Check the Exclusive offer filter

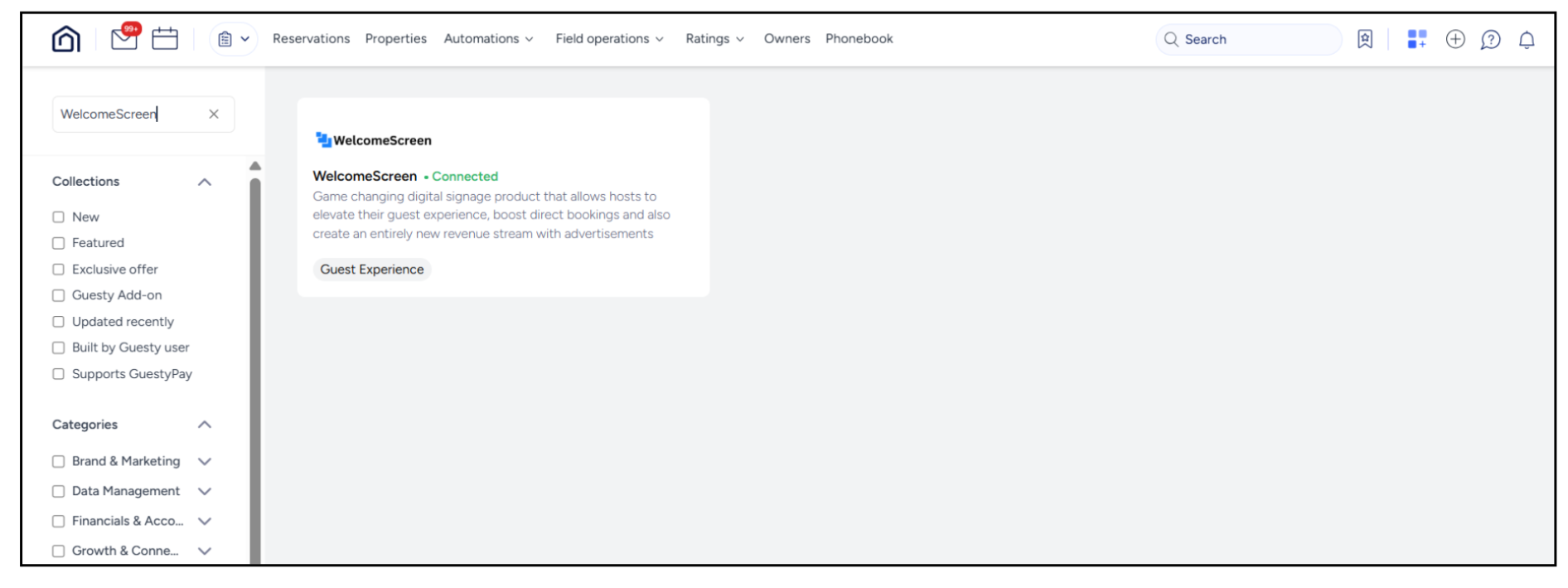[x=59, y=270]
